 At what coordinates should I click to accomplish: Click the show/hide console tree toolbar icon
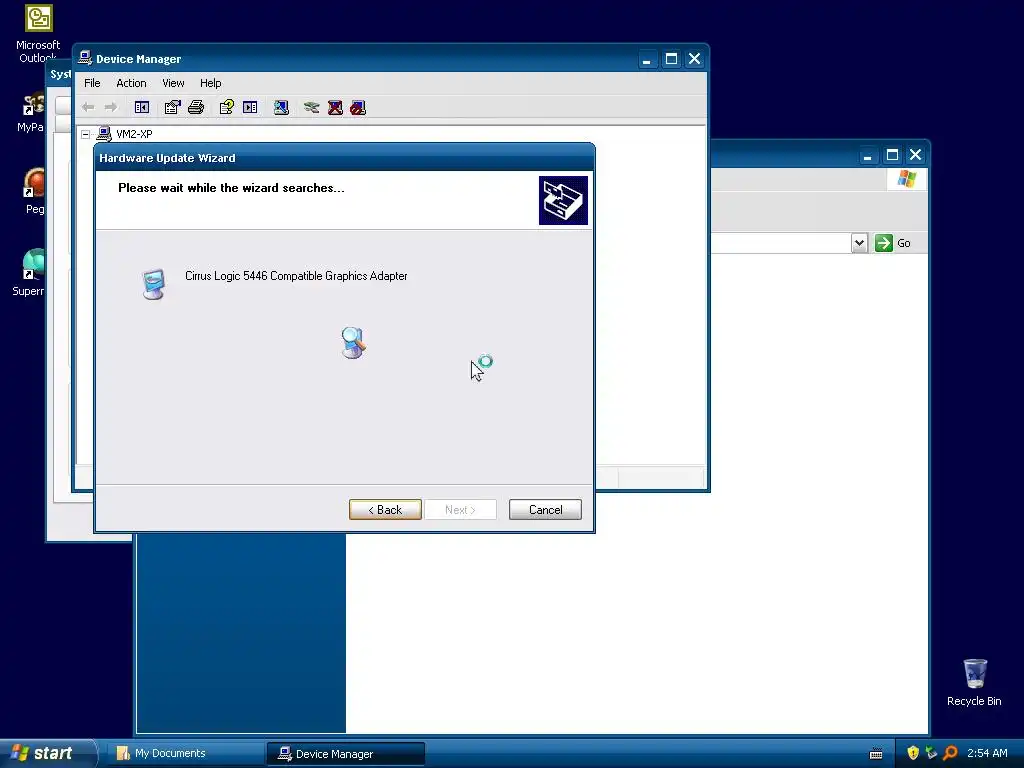tap(142, 107)
